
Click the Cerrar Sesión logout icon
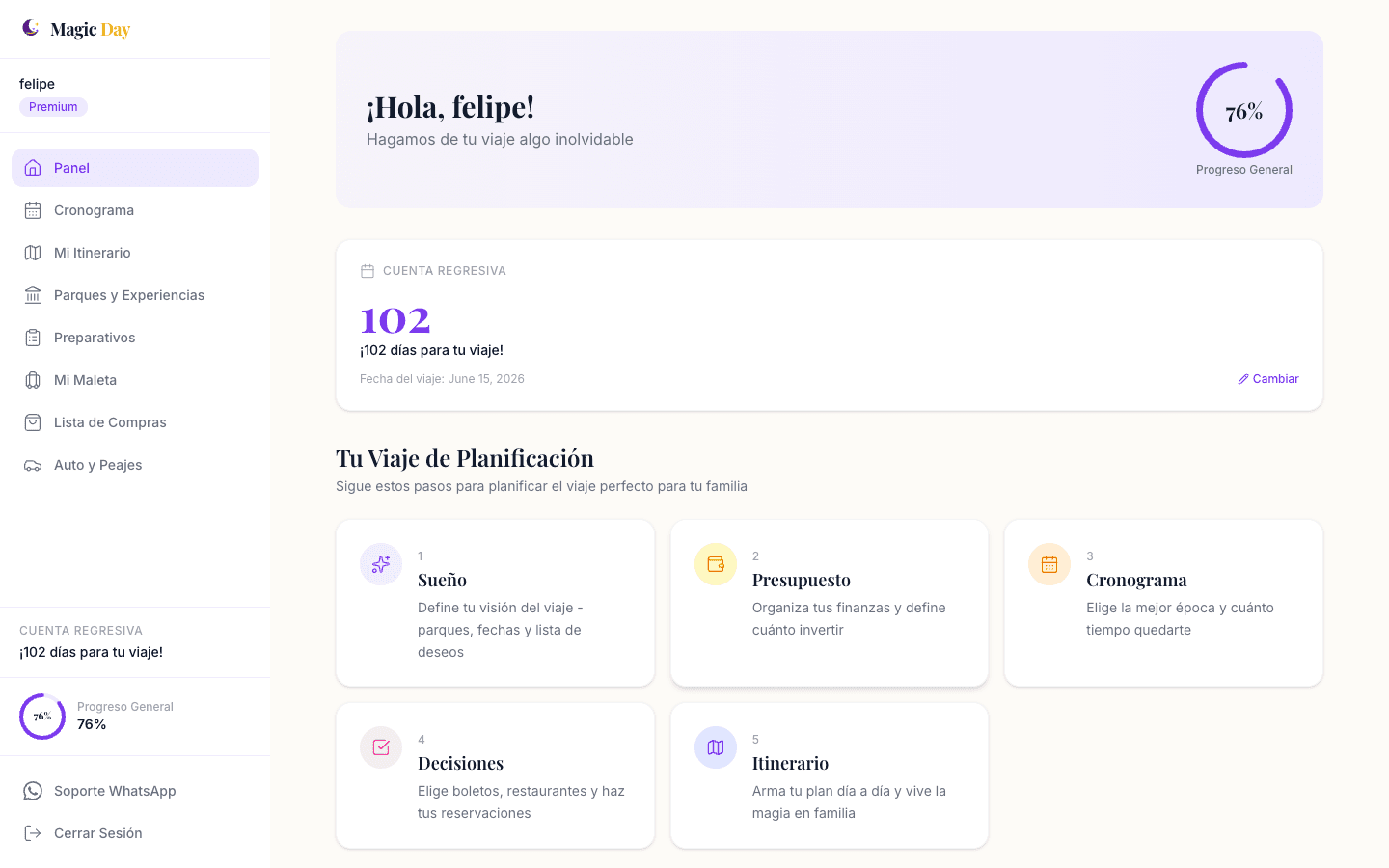pyautogui.click(x=33, y=833)
